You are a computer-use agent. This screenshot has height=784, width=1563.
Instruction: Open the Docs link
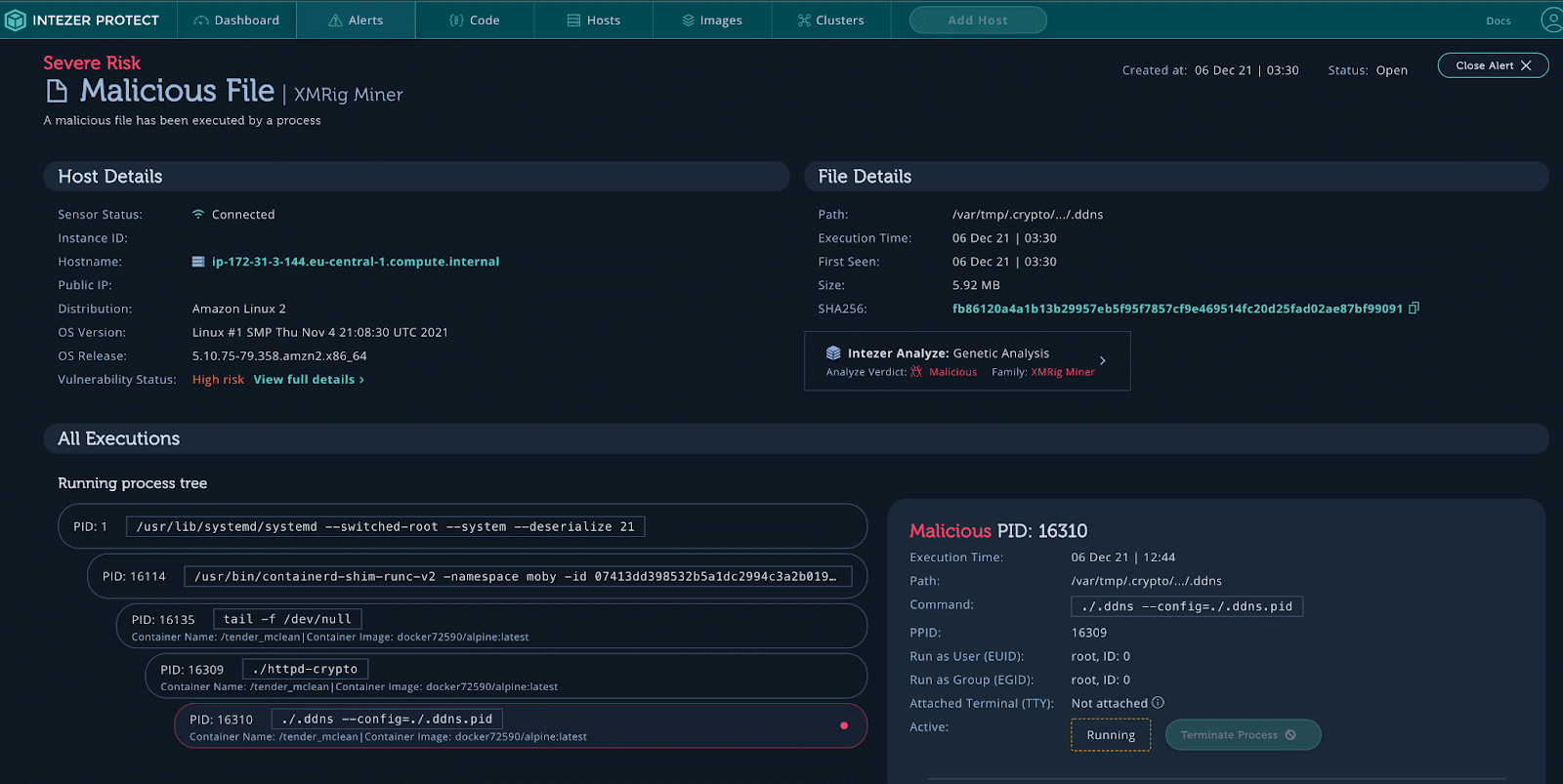1499,21
